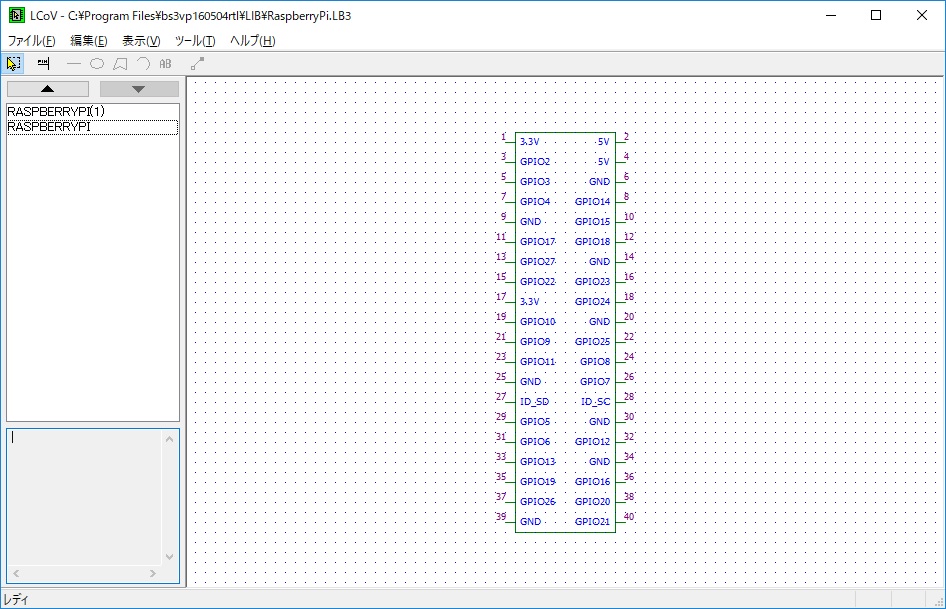Select the AB text tool
This screenshot has width=946, height=609.
coord(165,63)
